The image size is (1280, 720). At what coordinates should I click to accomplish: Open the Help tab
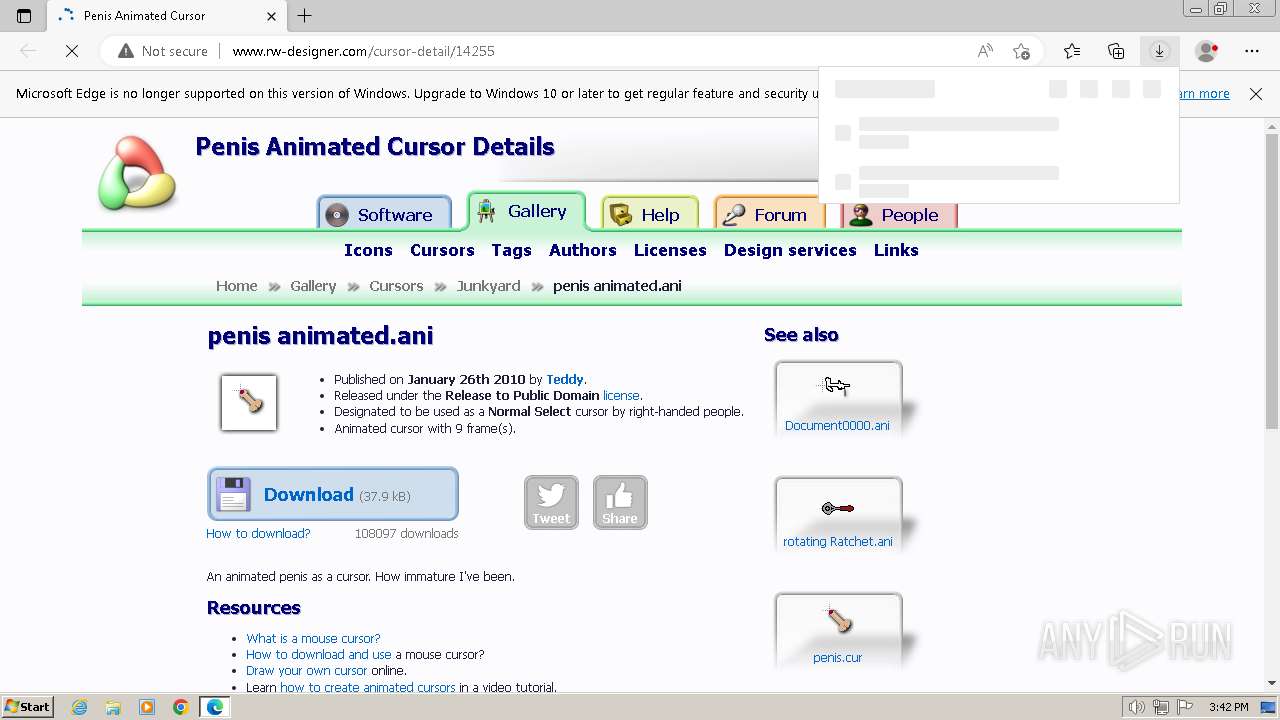649,214
